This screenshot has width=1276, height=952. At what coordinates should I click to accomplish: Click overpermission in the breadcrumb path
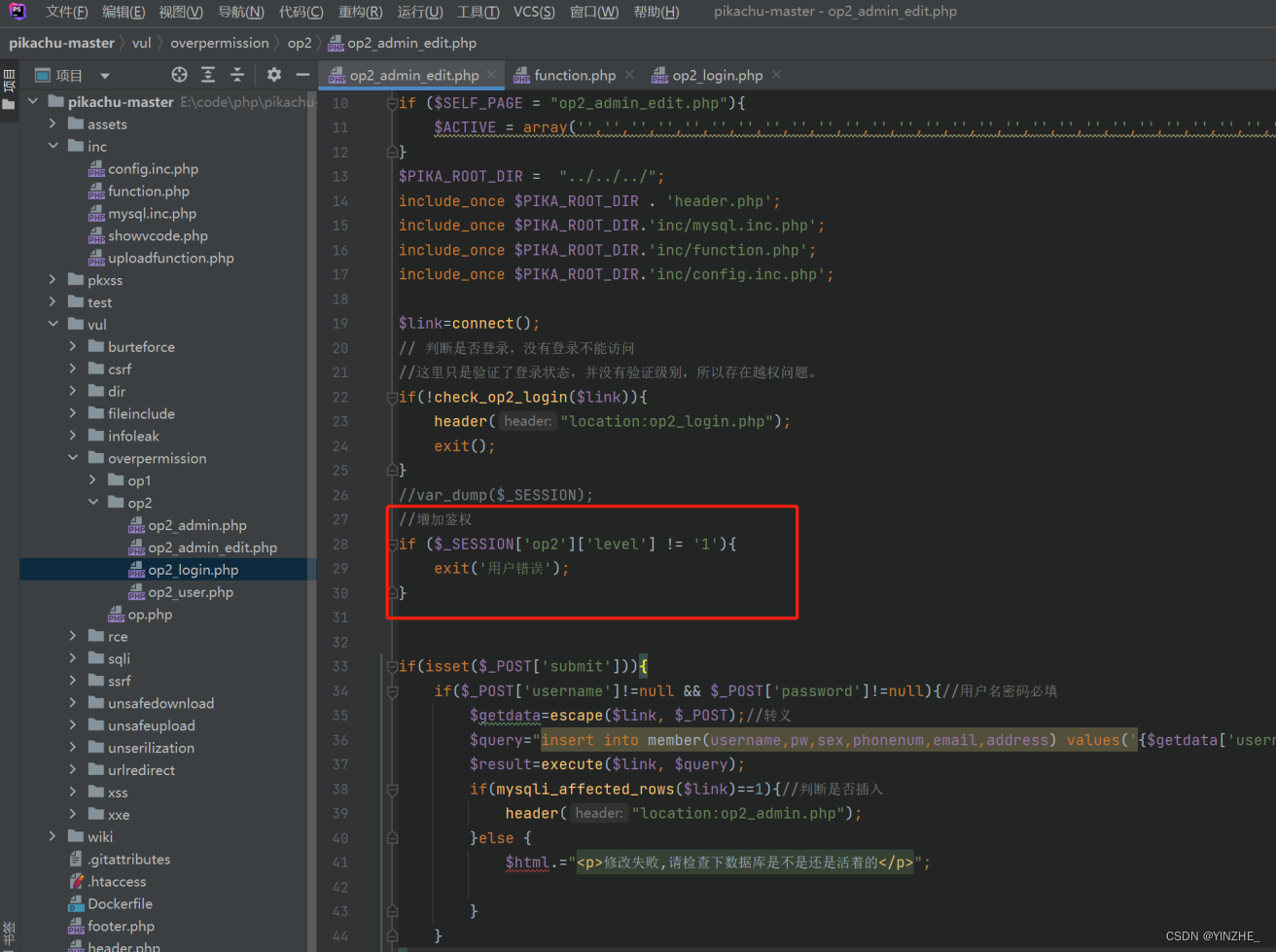[220, 43]
